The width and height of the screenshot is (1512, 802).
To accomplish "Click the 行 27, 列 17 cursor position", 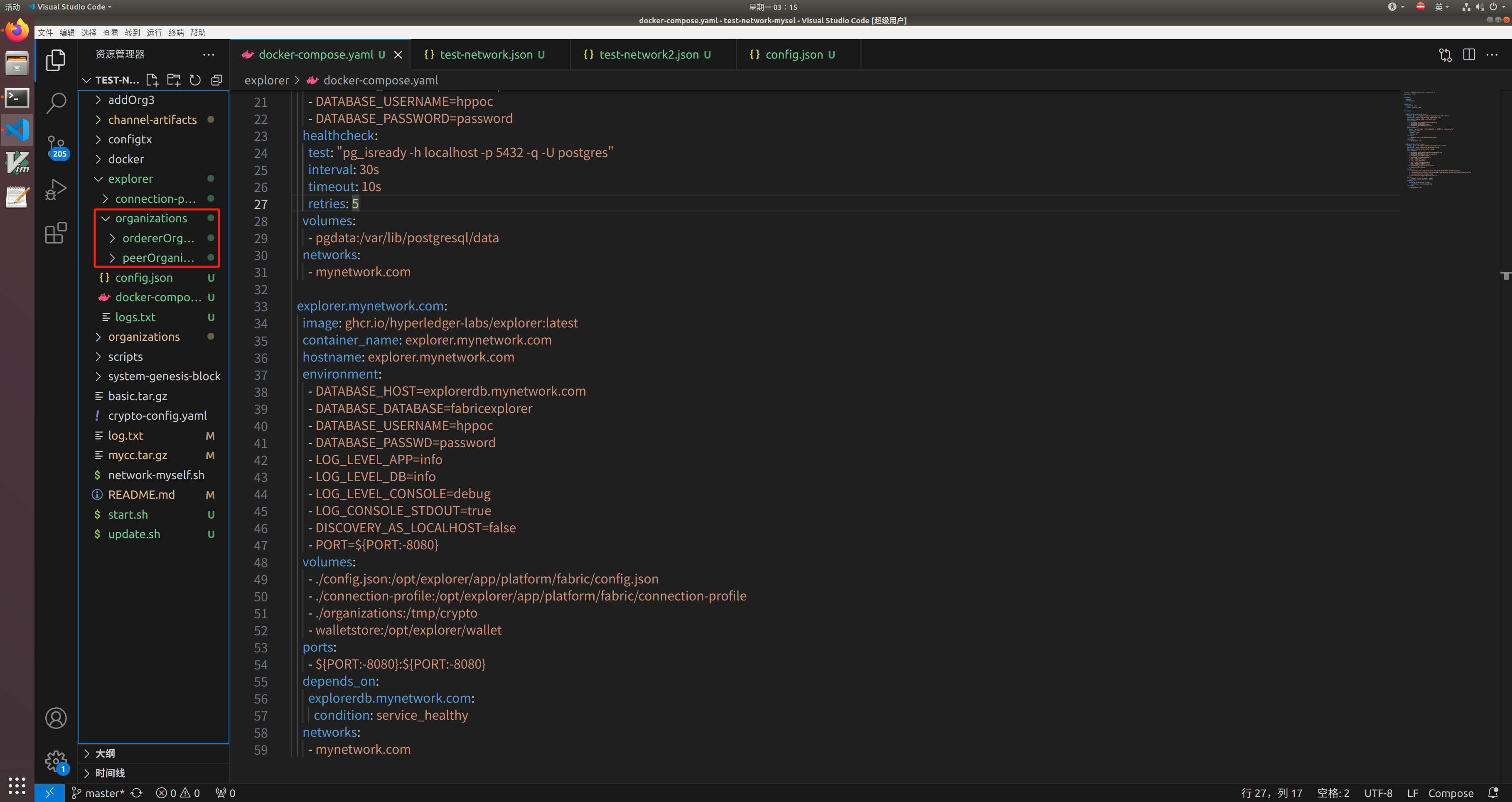I will (1271, 792).
